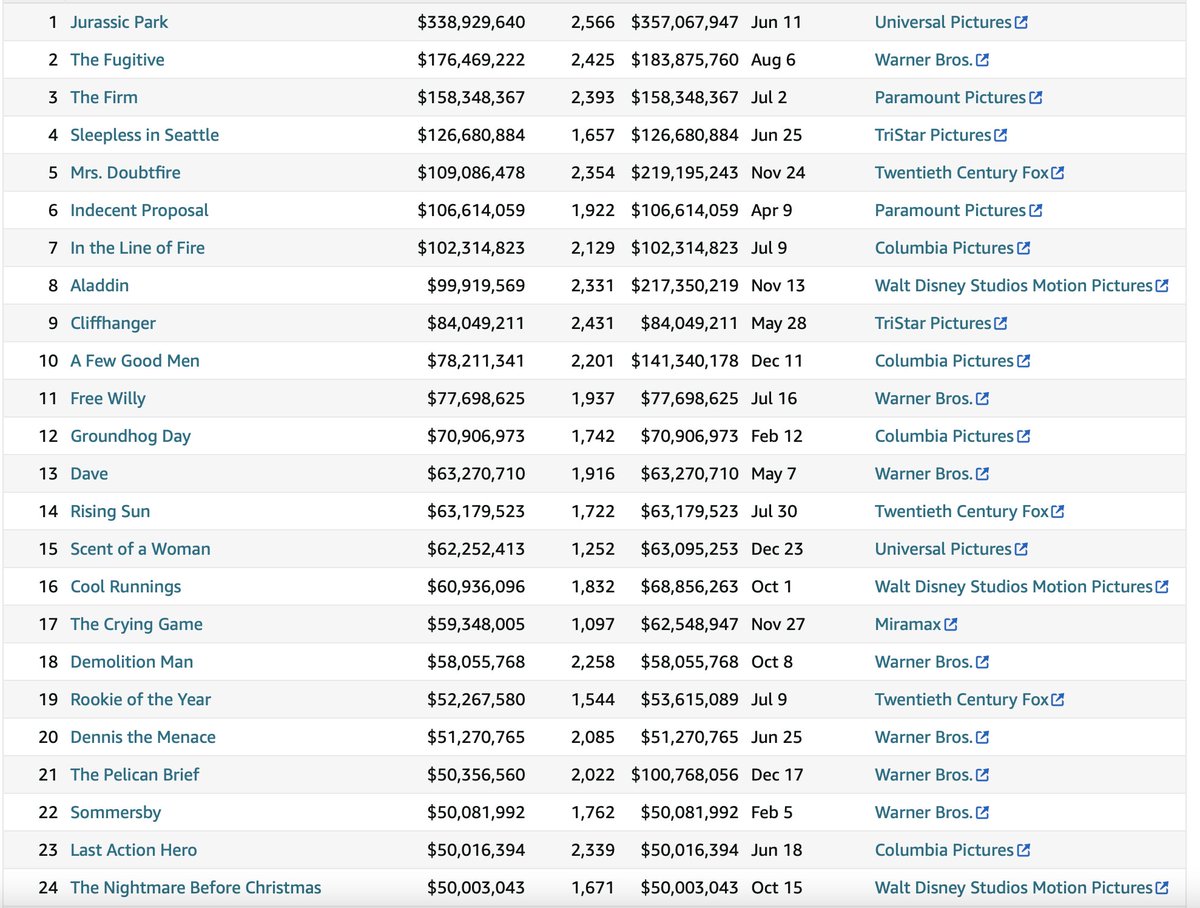Open Dennis the Menace link
This screenshot has height=908, width=1200.
point(143,738)
